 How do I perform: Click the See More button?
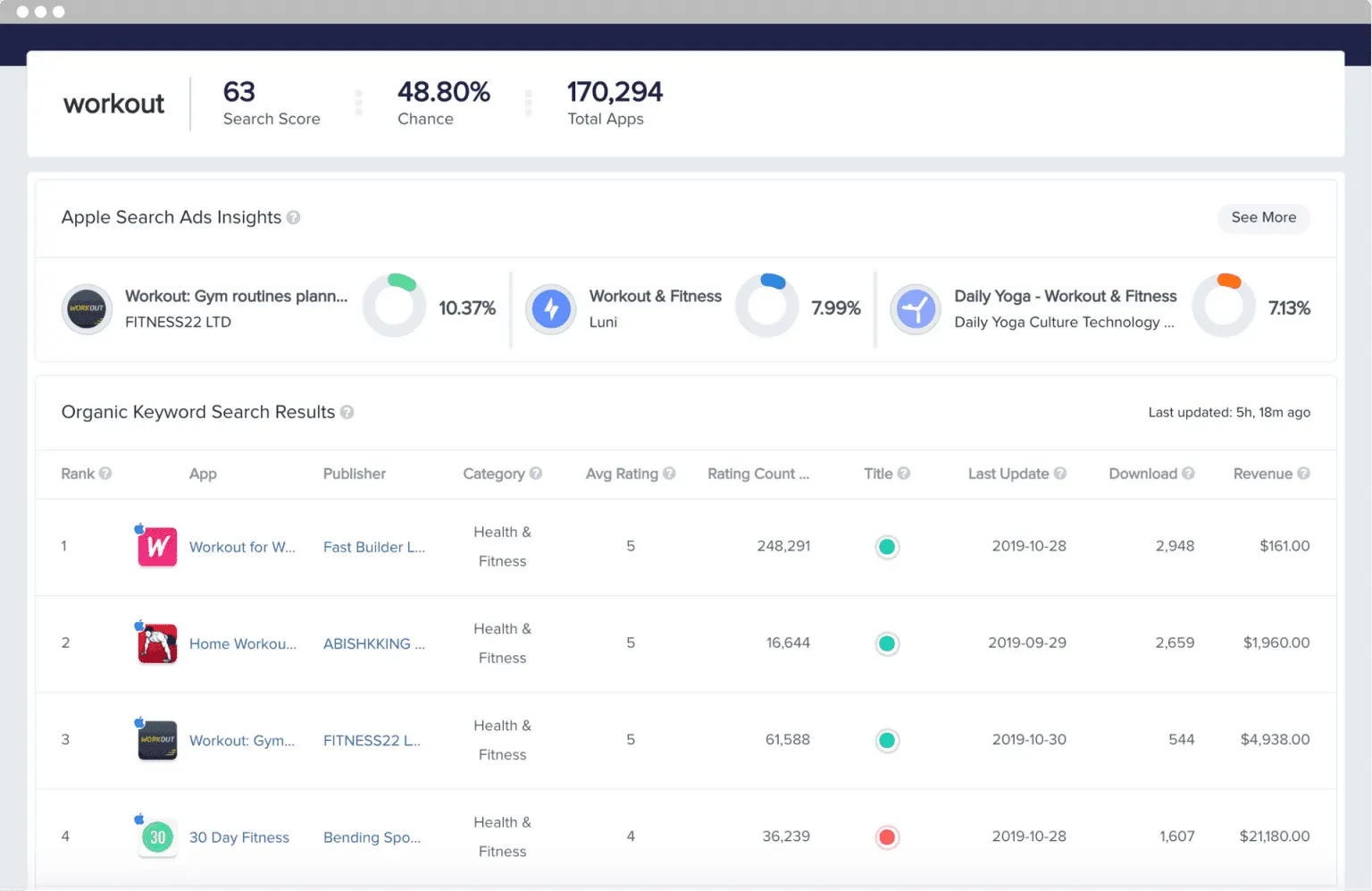click(1263, 217)
